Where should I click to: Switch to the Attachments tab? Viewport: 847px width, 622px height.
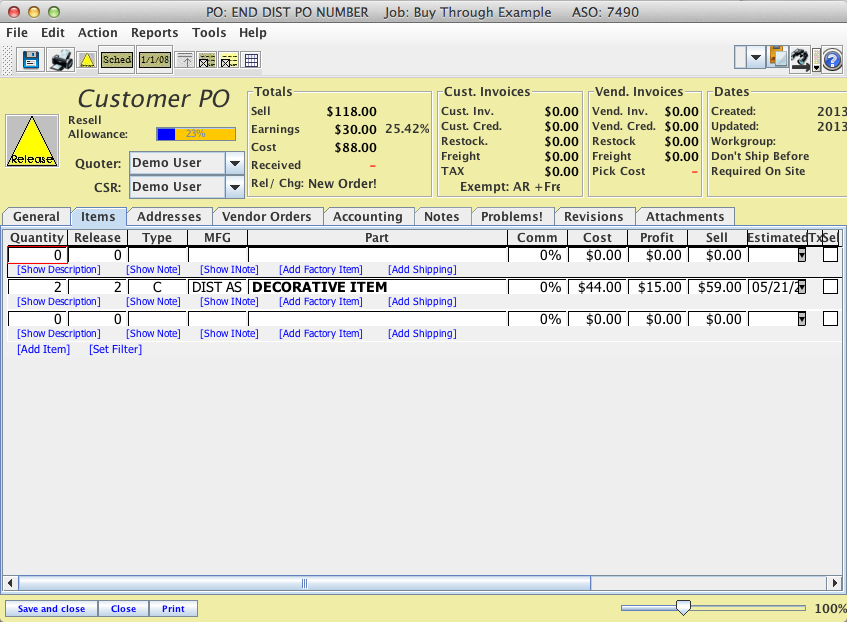(684, 217)
